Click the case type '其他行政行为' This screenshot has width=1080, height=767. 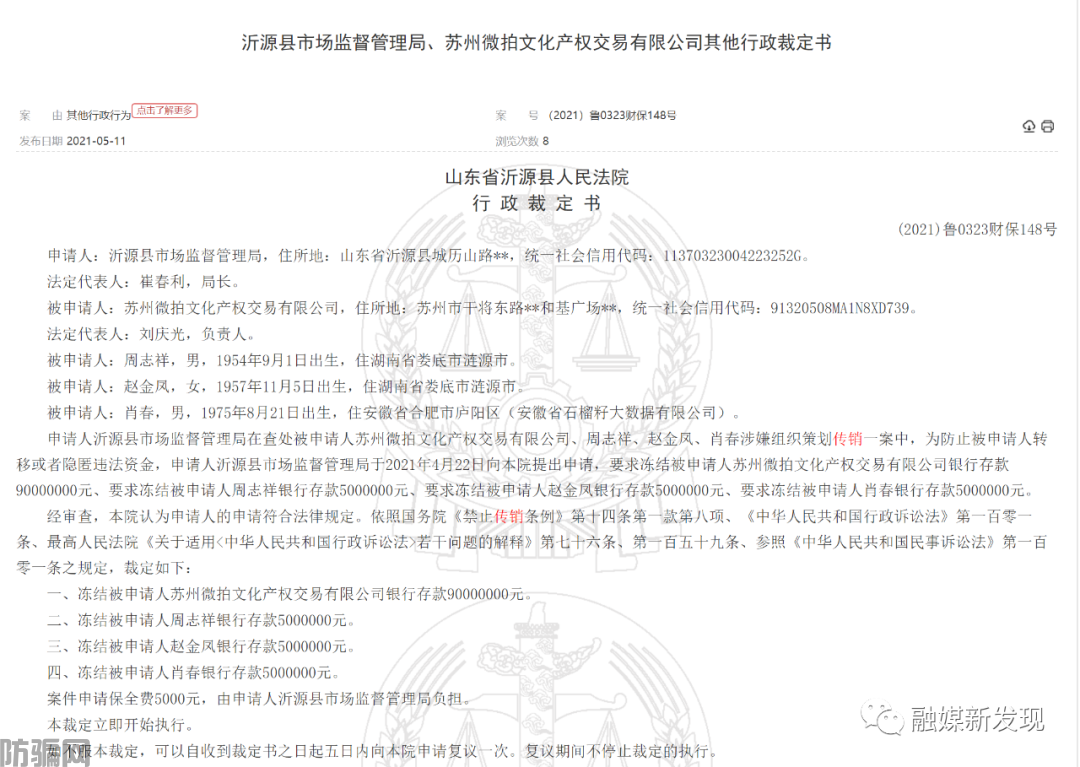pyautogui.click(x=98, y=116)
